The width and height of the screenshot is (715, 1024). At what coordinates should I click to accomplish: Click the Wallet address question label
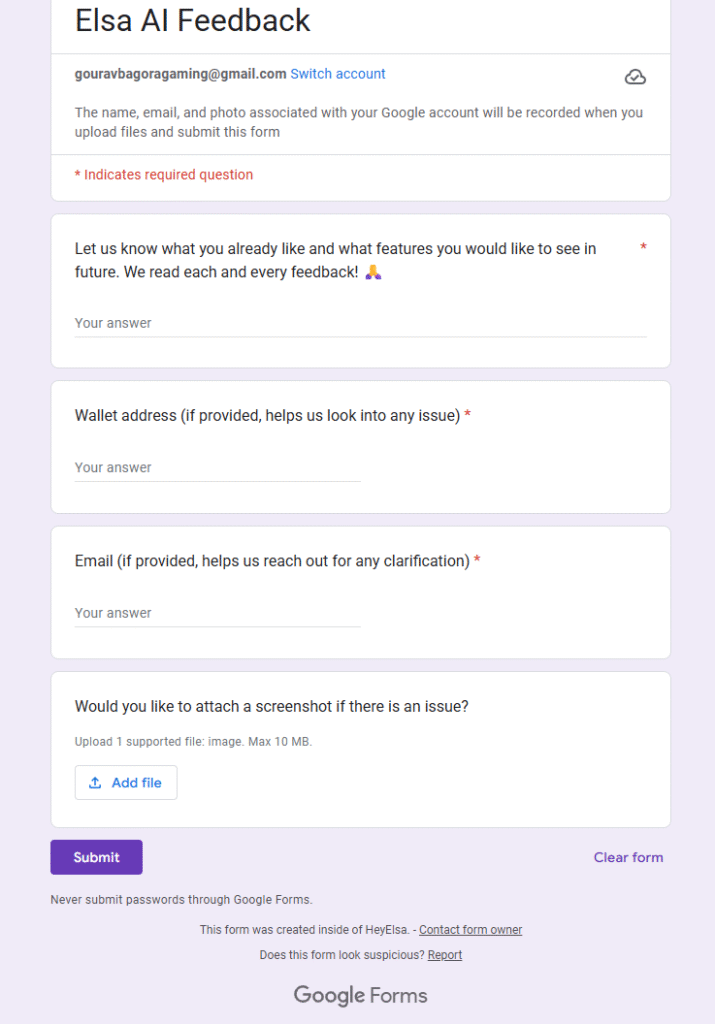coord(268,415)
